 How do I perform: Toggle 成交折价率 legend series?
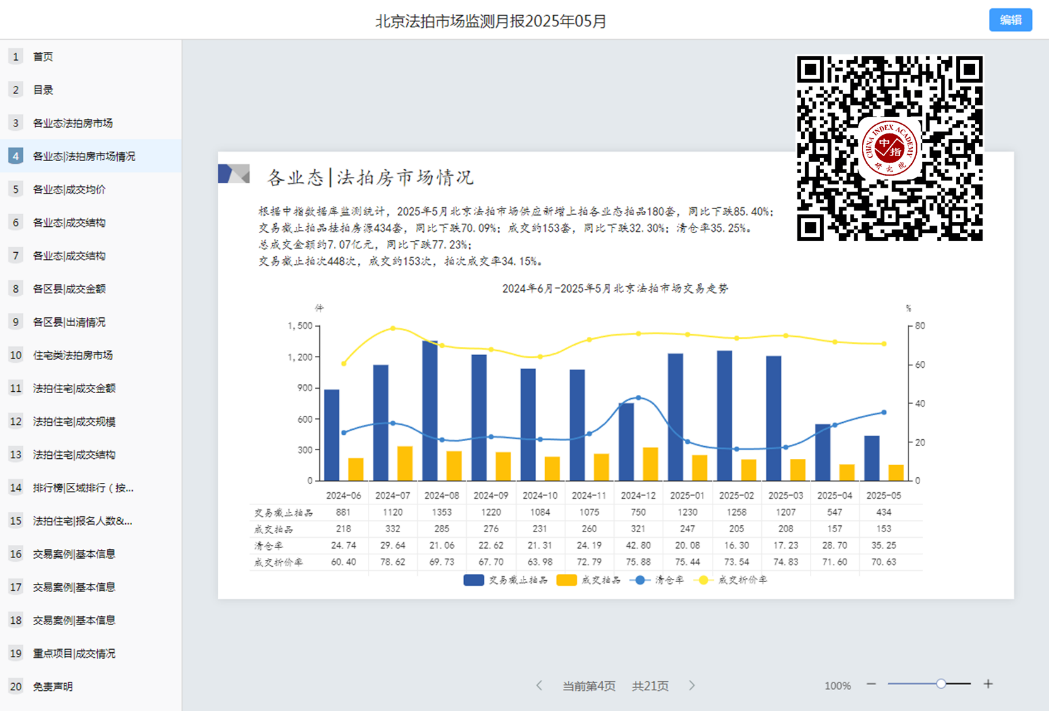click(x=731, y=580)
